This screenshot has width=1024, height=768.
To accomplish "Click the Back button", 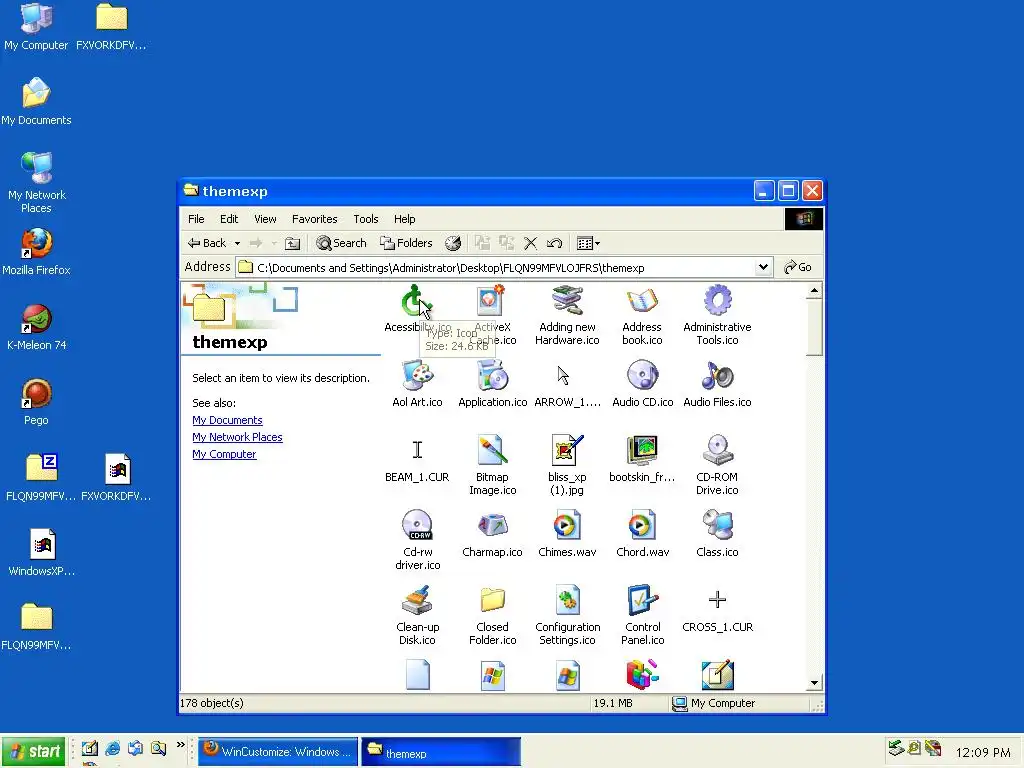I will point(208,244).
